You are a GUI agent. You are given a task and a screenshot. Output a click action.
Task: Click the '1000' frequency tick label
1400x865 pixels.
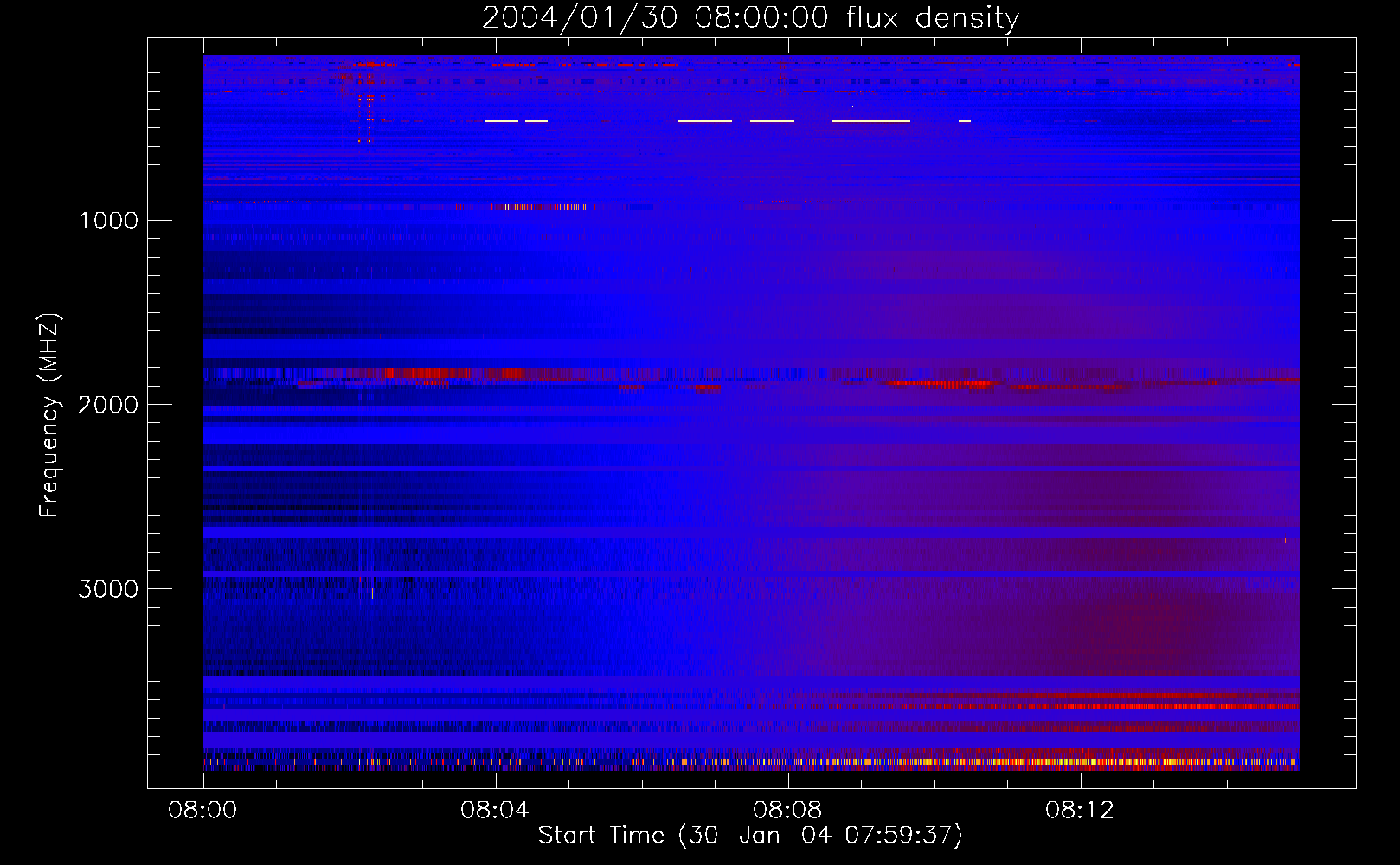[x=108, y=221]
